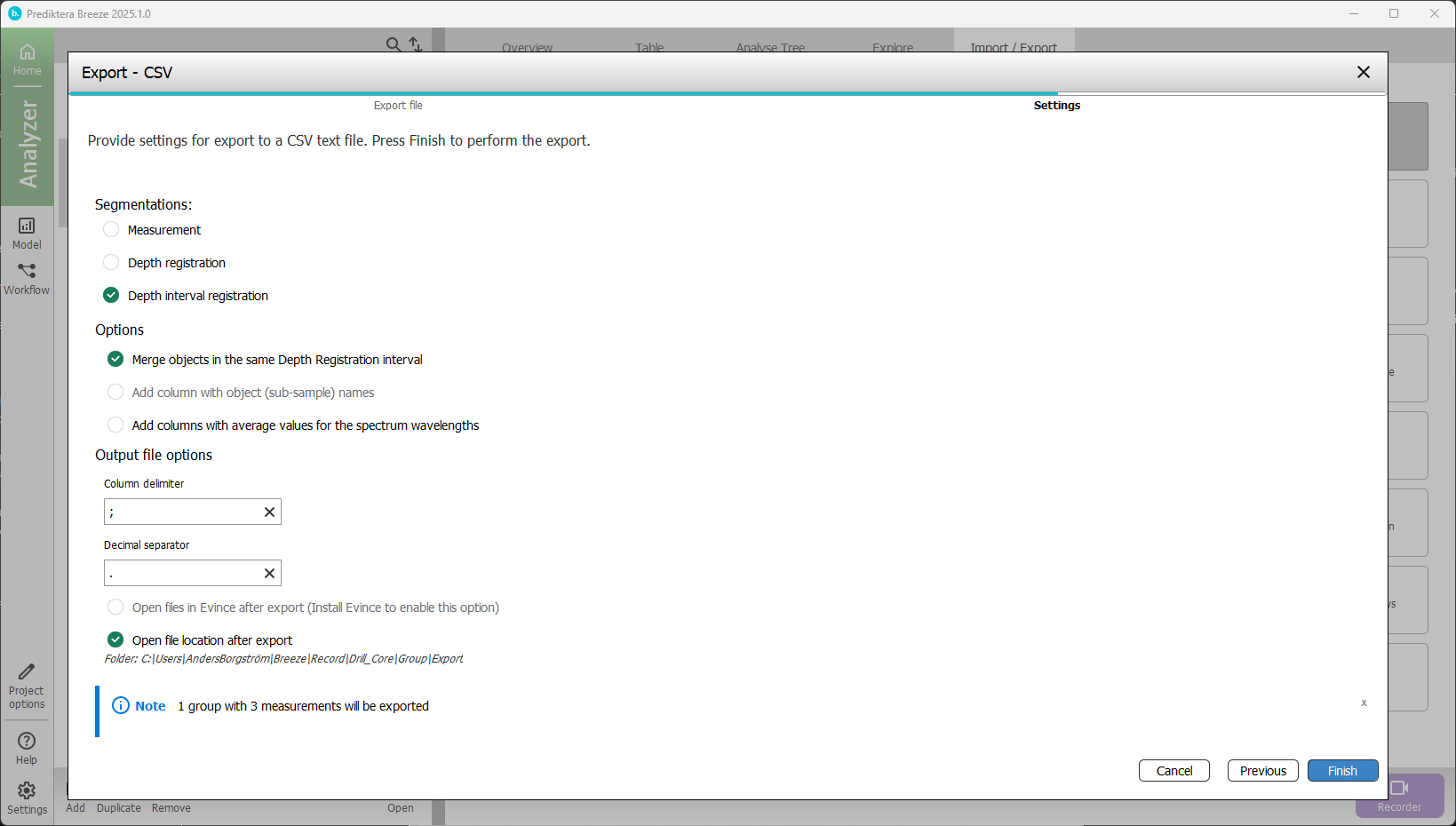Screen dimensions: 1456x826
Task: Select Depth interval registration option
Action: (111, 296)
